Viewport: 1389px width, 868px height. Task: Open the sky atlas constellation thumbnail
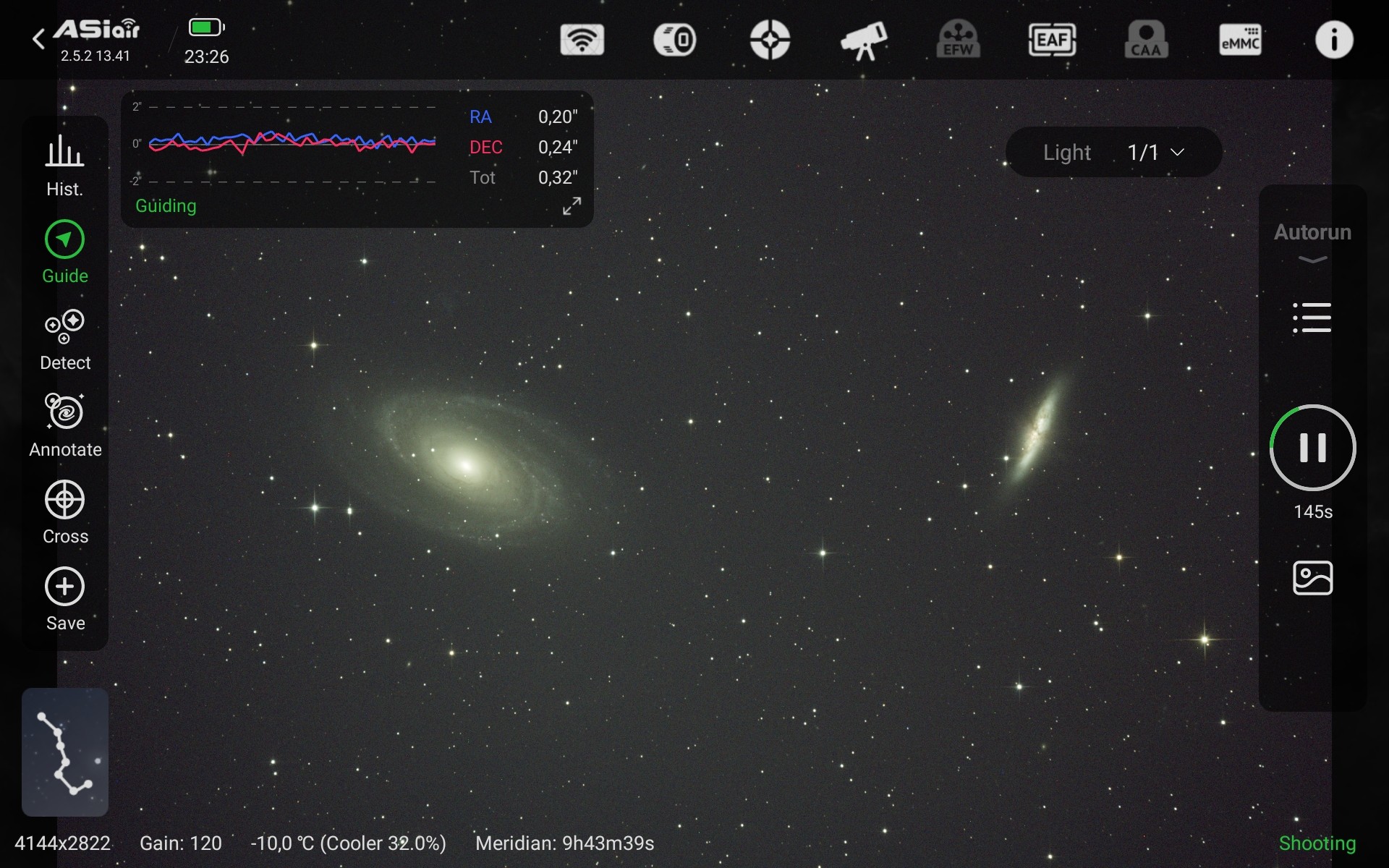65,752
